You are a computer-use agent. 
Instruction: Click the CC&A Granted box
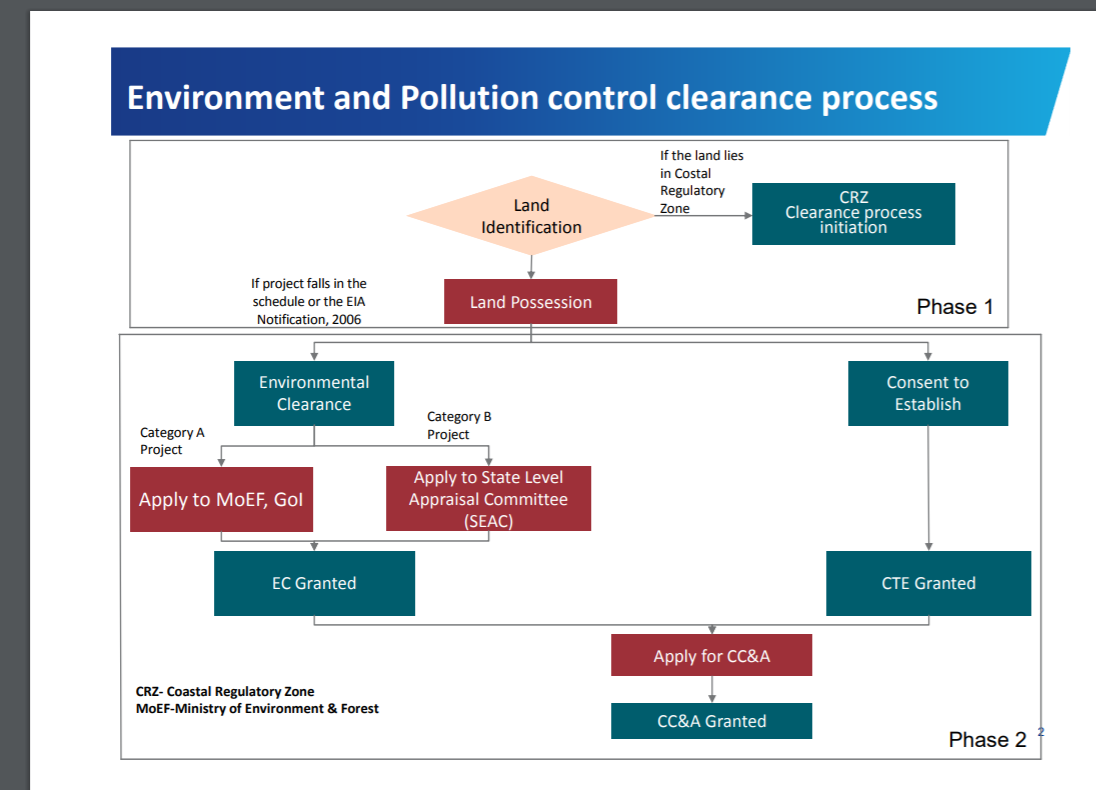tap(711, 721)
